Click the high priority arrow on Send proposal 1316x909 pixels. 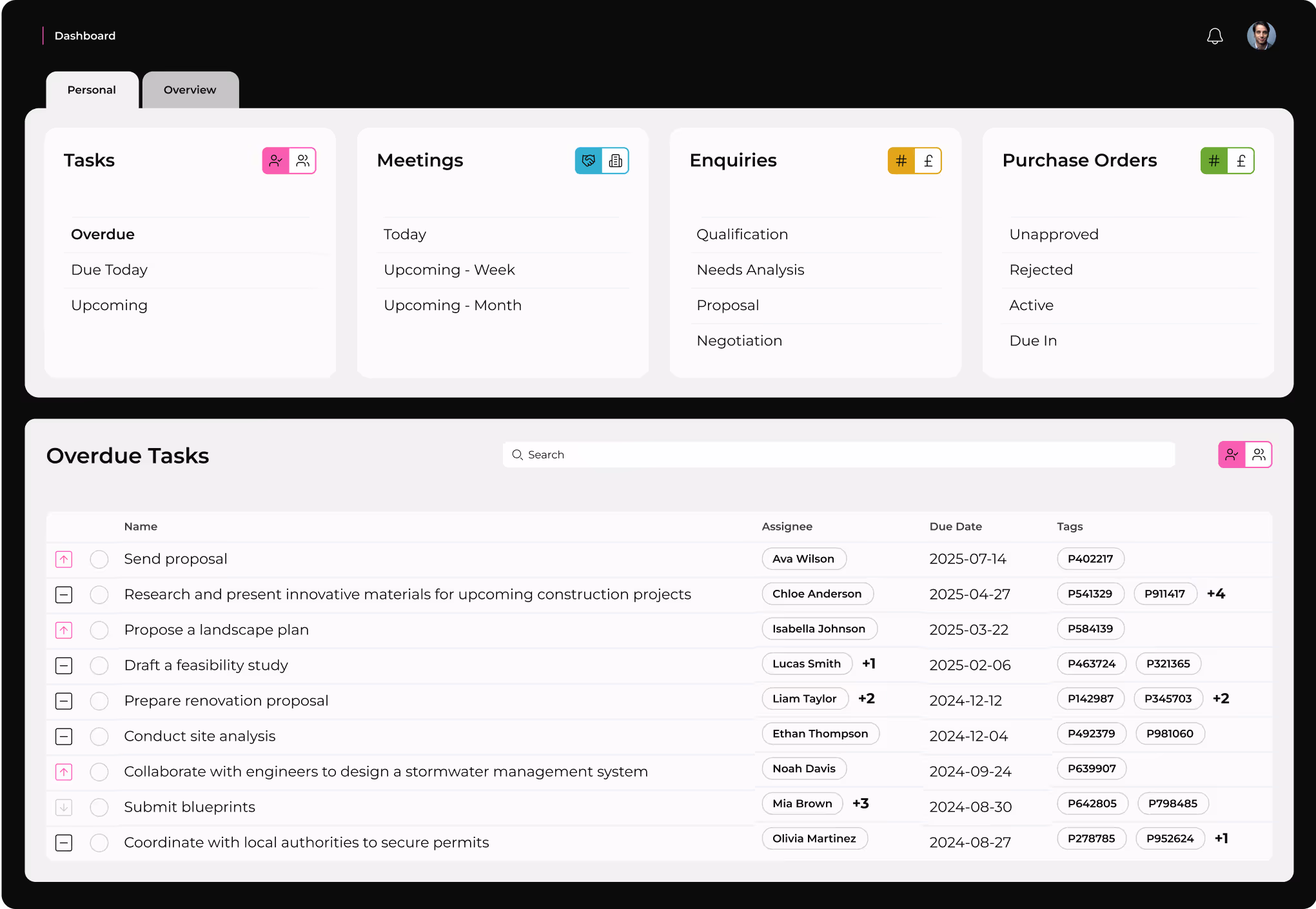(64, 559)
